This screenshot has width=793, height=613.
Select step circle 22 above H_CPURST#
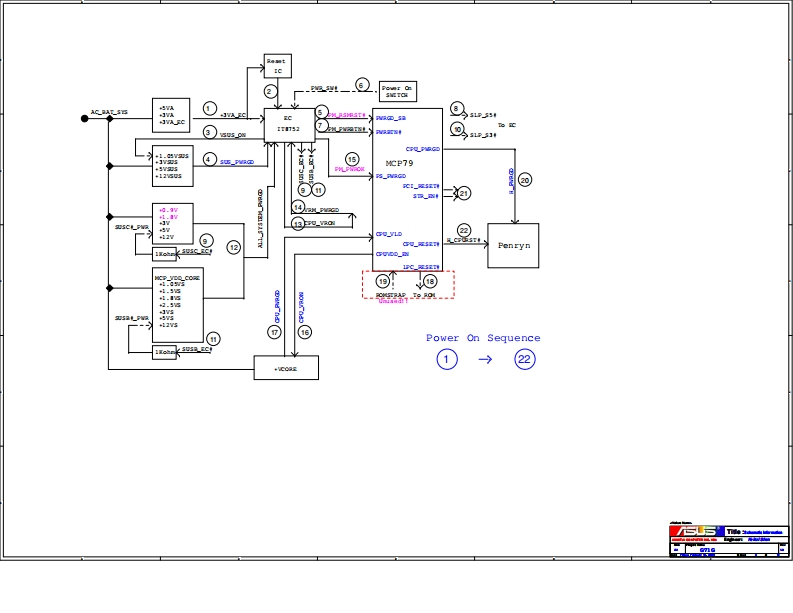[x=463, y=229]
